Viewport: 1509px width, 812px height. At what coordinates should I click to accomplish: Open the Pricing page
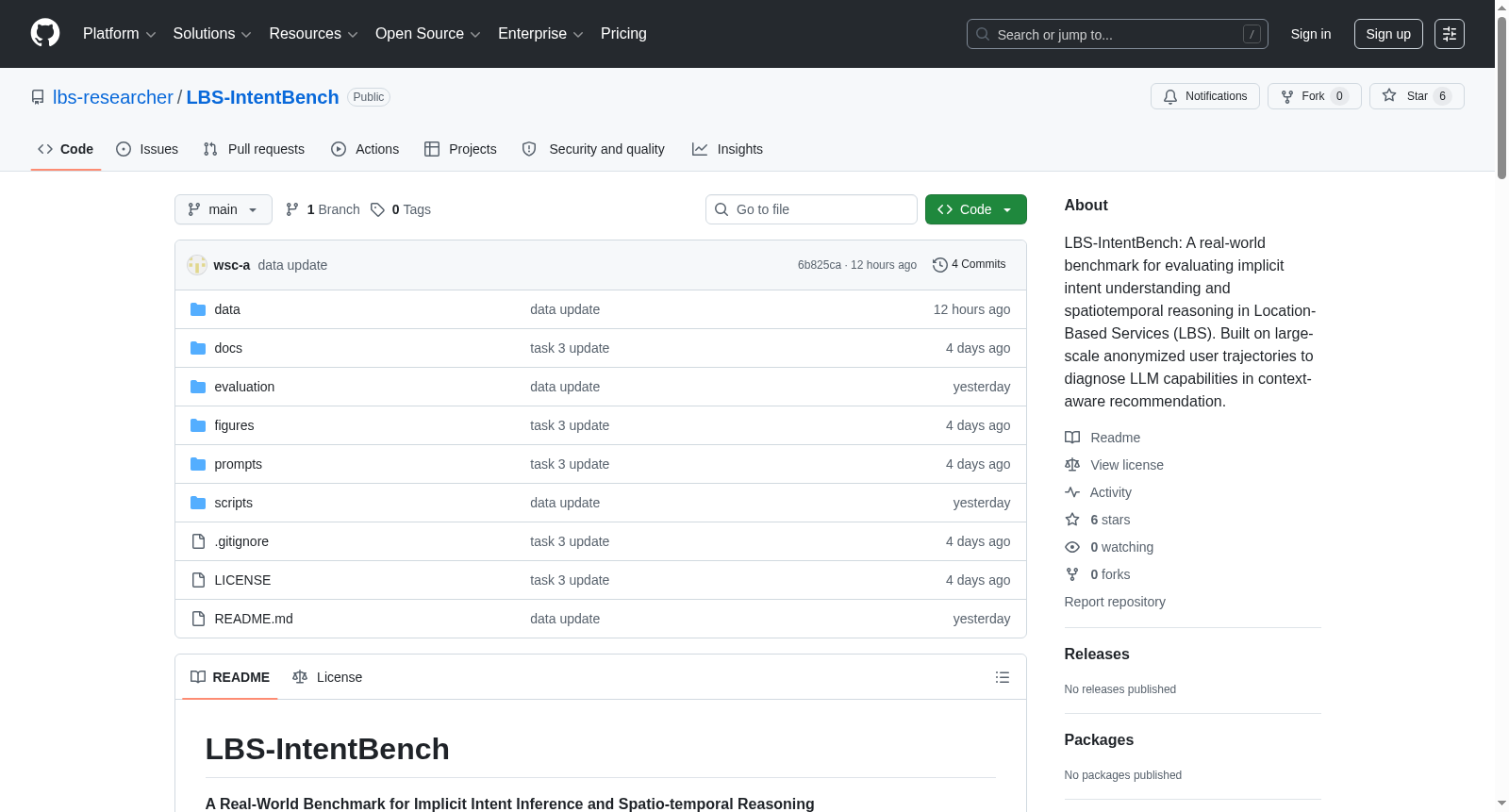623,34
